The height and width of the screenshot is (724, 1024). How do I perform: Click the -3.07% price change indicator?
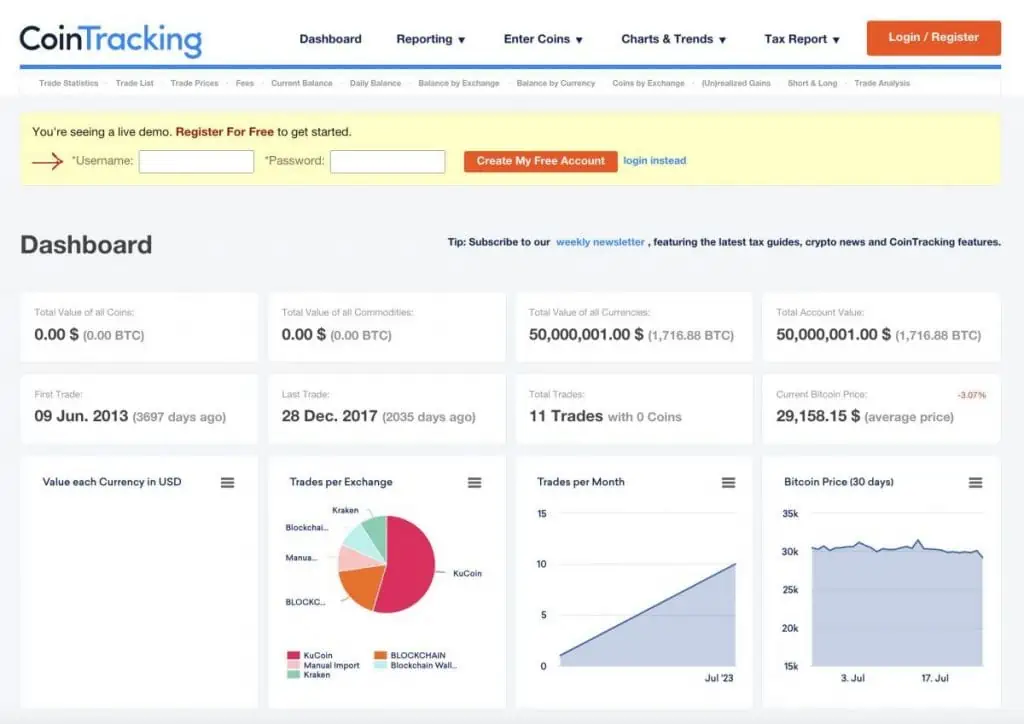pyautogui.click(x=971, y=395)
